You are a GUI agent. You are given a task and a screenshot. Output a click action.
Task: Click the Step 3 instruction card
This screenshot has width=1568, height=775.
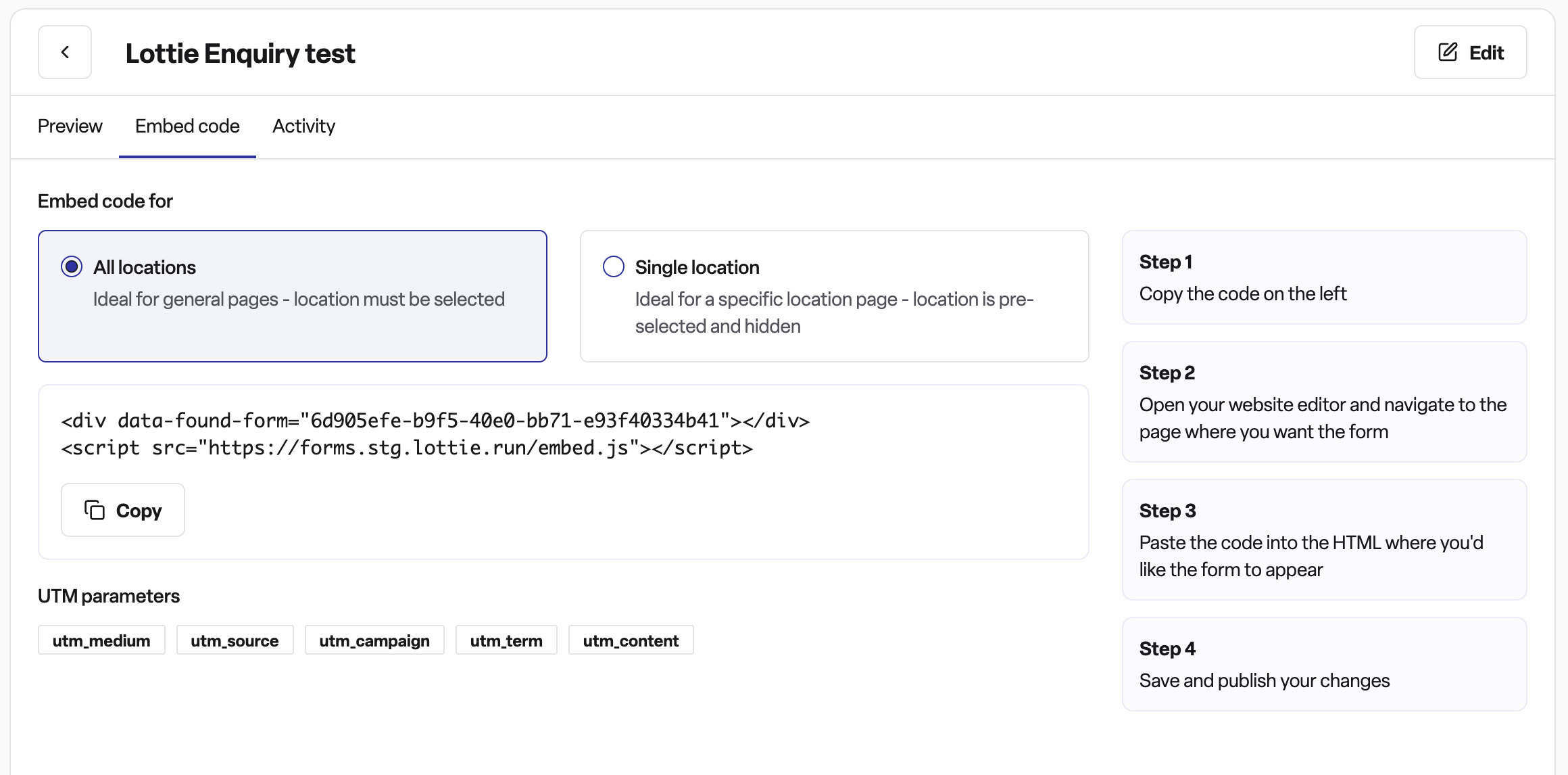(1324, 540)
